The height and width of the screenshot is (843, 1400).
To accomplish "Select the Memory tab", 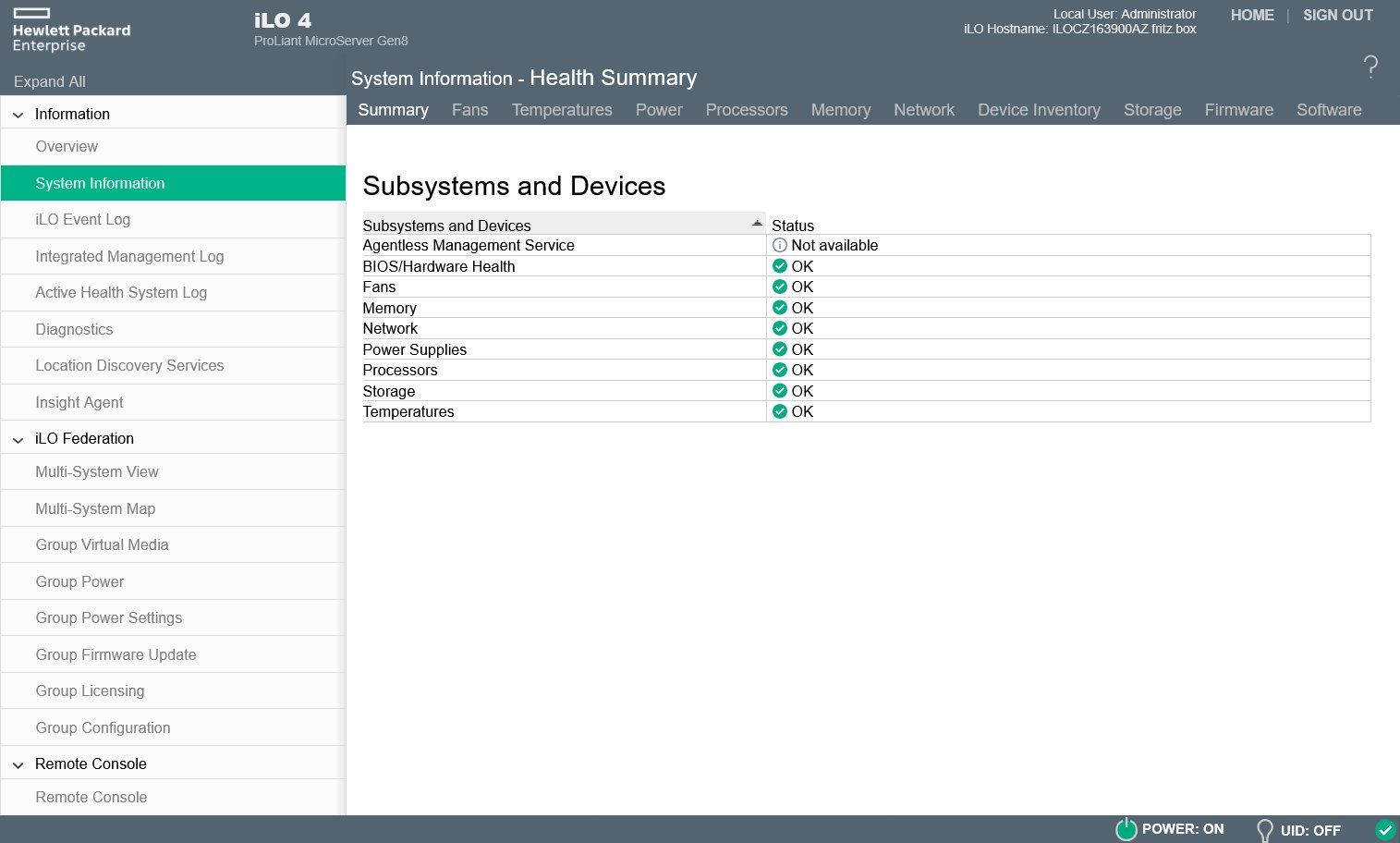I will pos(841,110).
